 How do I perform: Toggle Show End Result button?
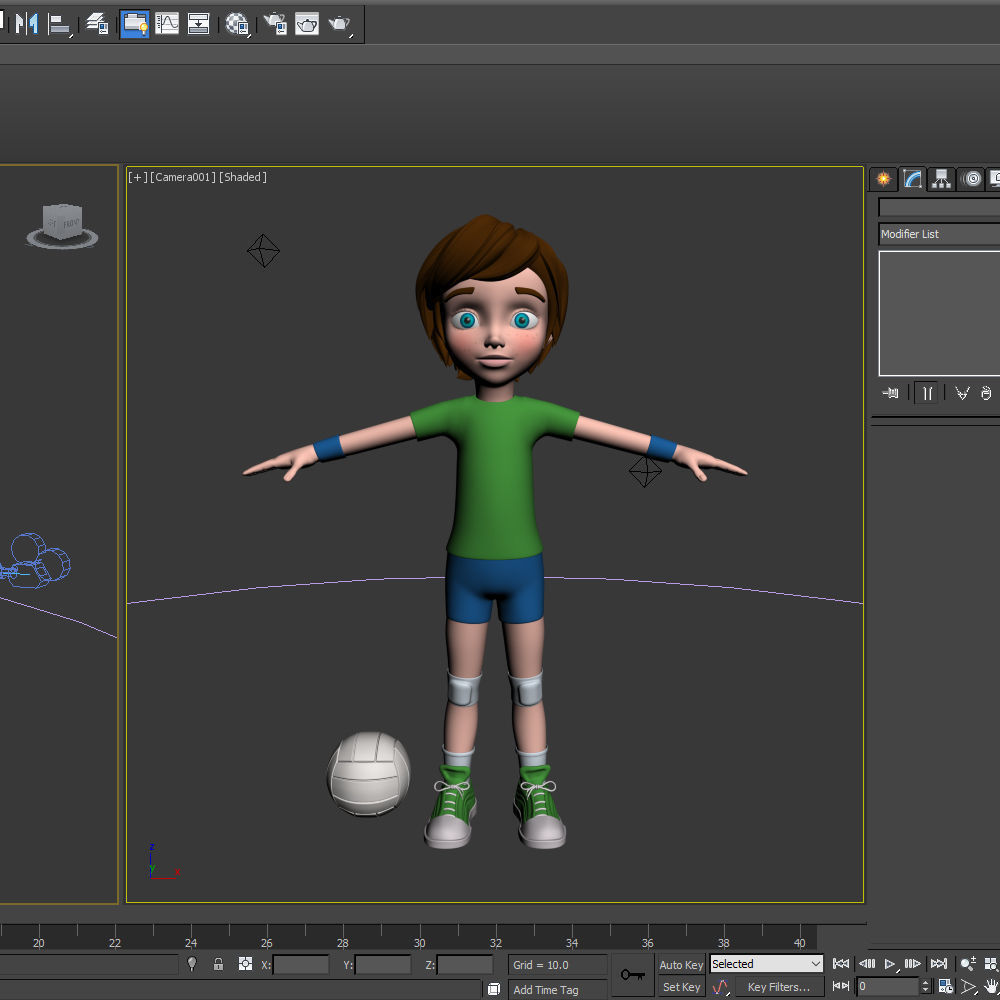[927, 393]
